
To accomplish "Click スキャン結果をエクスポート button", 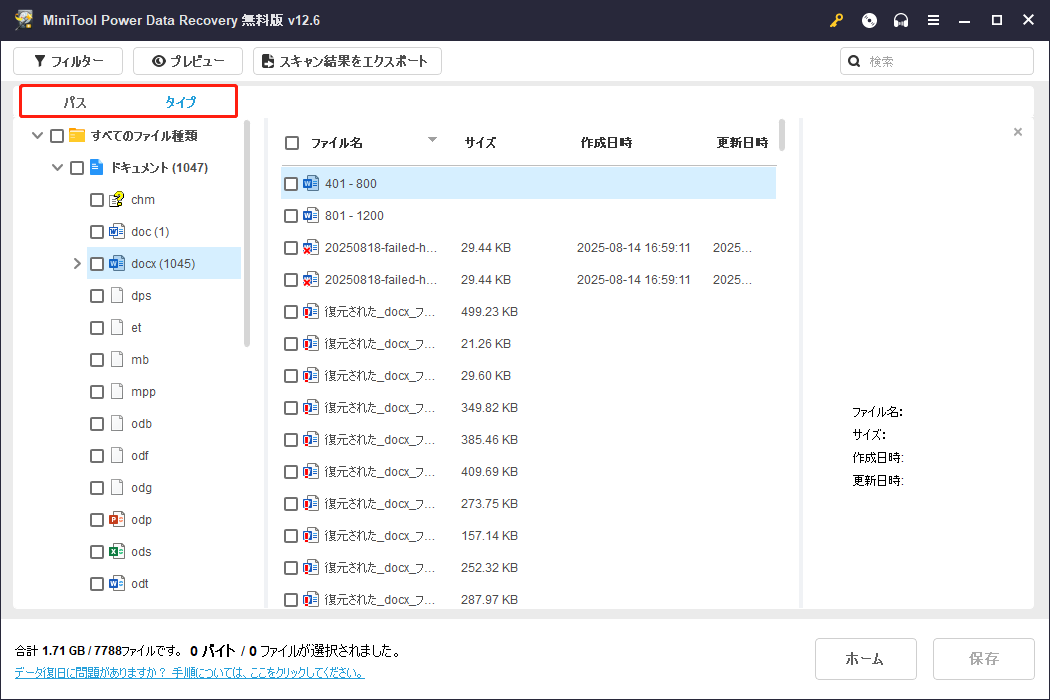I will point(347,61).
